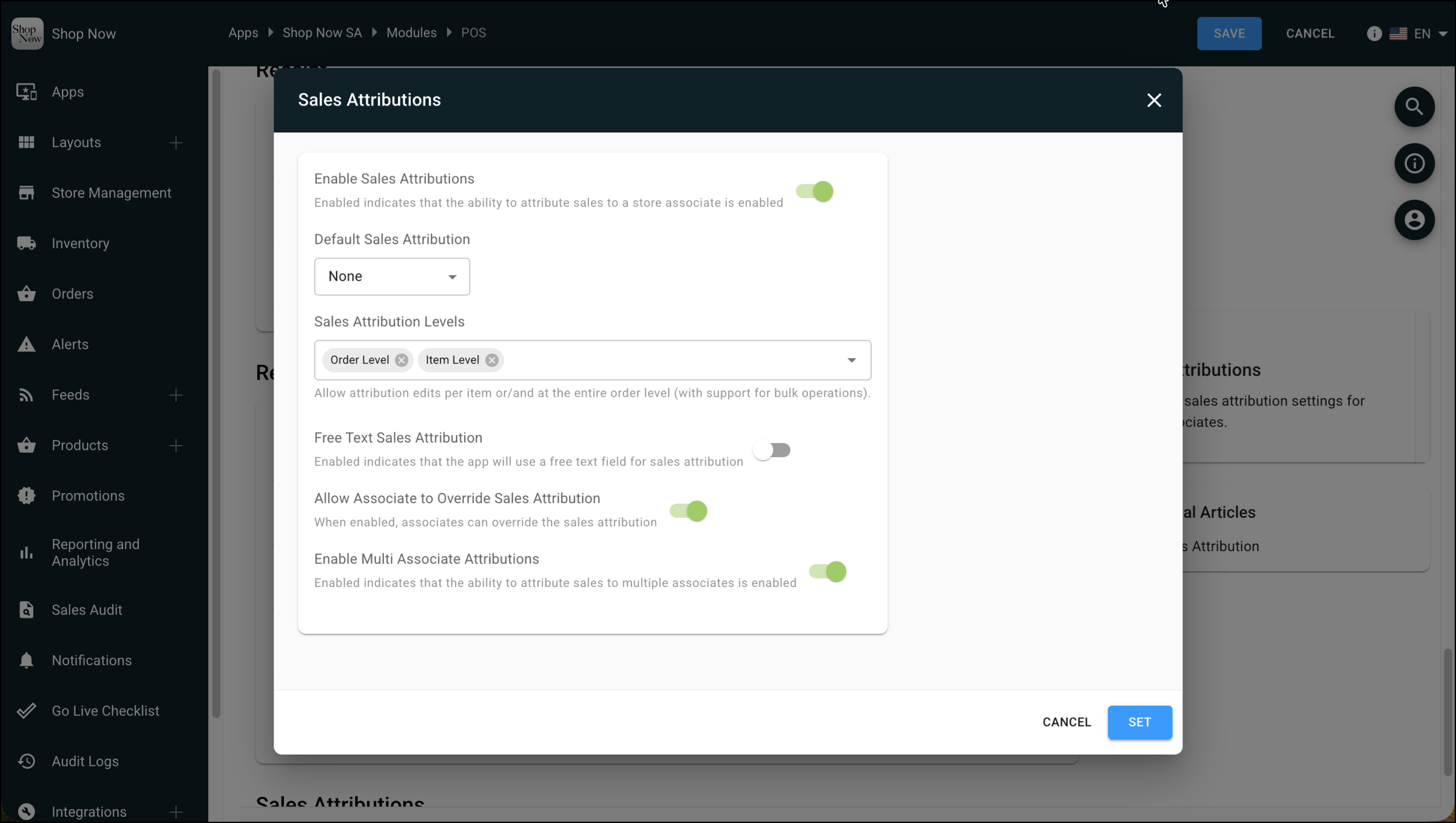Enable Free Text Sales Attribution switch
Viewport: 1456px width, 823px height.
pyautogui.click(x=772, y=450)
